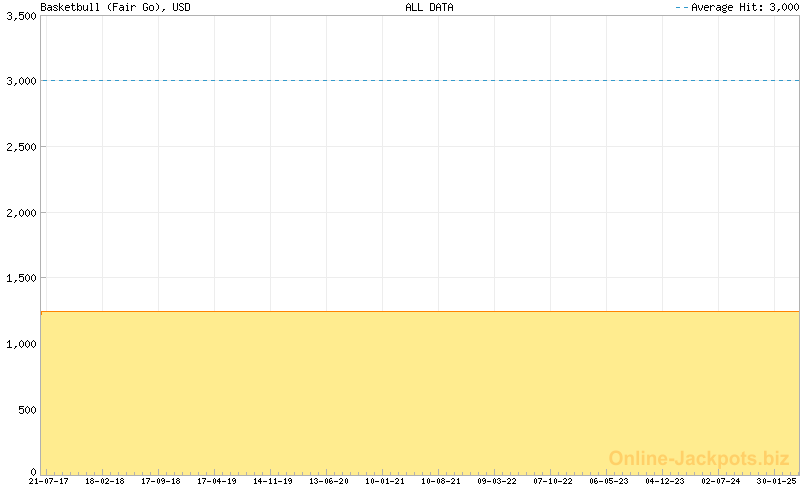The image size is (800, 490).
Task: Select the 1,000 y-axis label
Action: [19, 344]
